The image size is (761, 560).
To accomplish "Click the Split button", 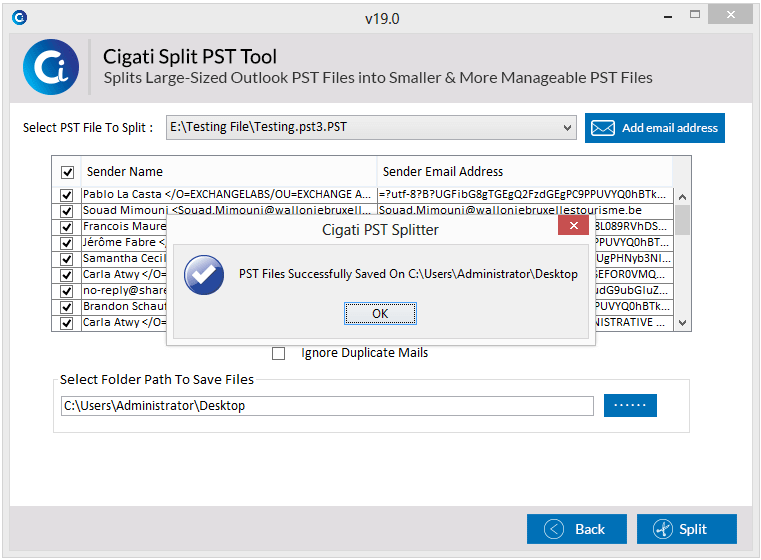I will 687,529.
